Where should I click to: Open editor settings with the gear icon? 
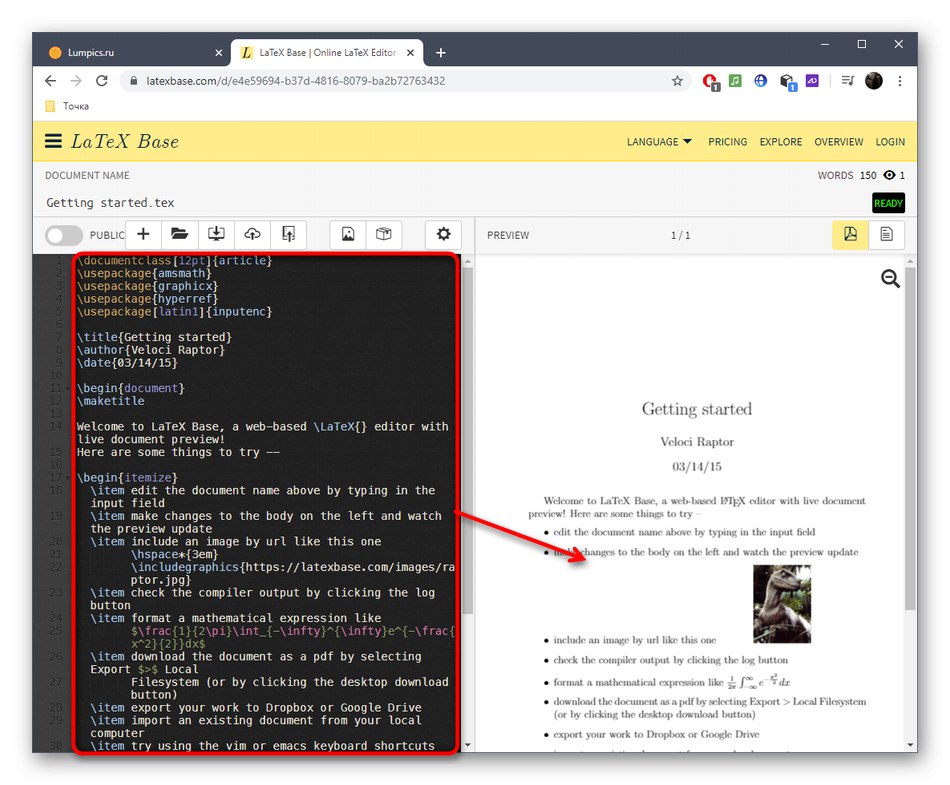click(x=443, y=234)
